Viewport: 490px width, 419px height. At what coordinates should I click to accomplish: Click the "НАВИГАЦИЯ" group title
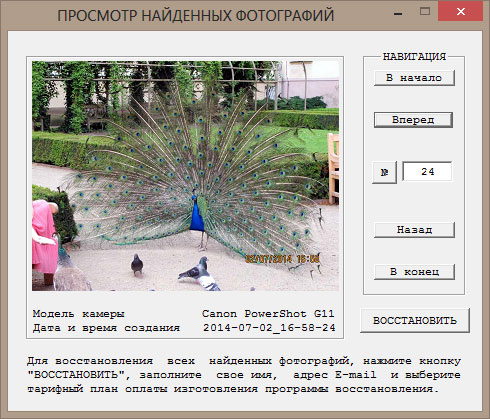pos(414,57)
